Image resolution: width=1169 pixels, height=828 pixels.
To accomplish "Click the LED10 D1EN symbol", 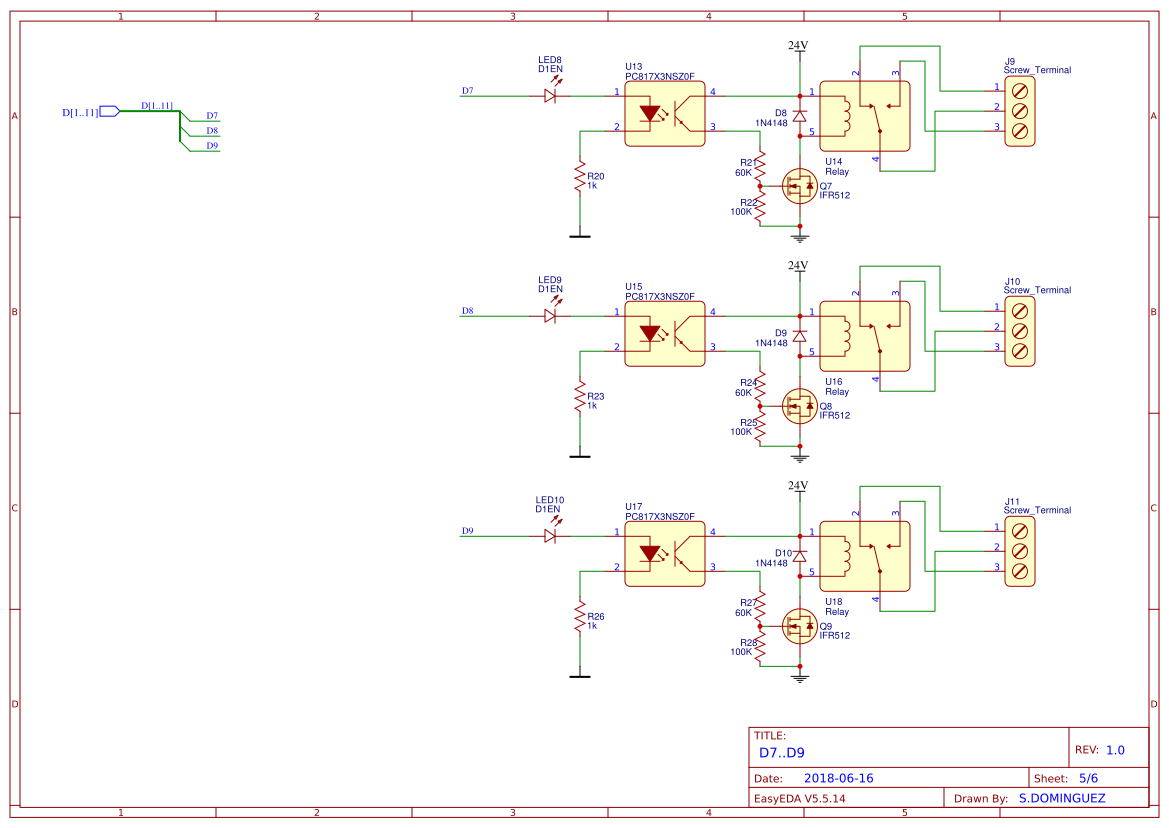I will 551,535.
